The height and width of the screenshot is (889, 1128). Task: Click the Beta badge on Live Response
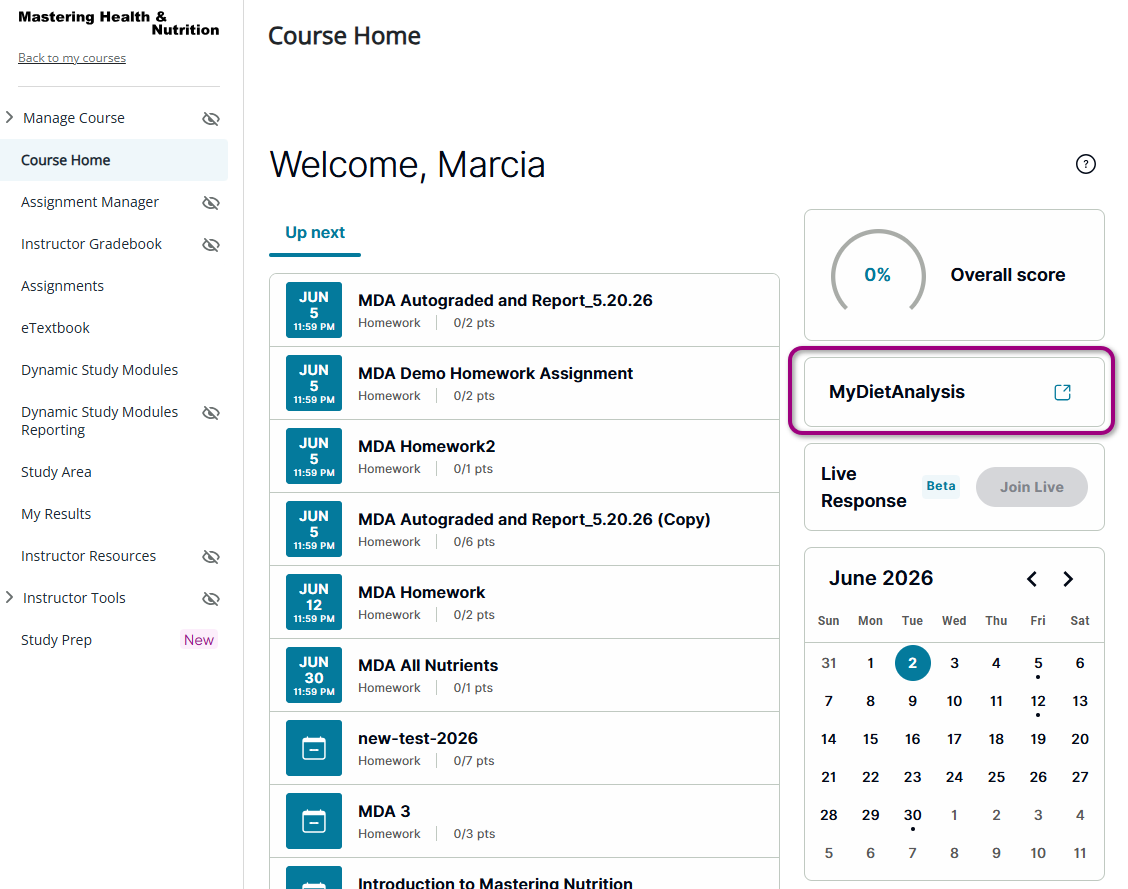coord(941,486)
